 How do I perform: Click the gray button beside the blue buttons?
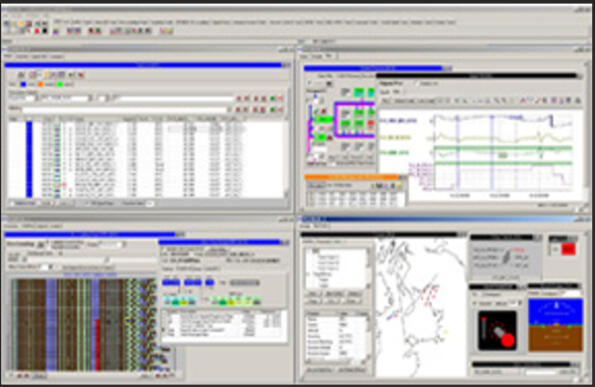(245, 283)
